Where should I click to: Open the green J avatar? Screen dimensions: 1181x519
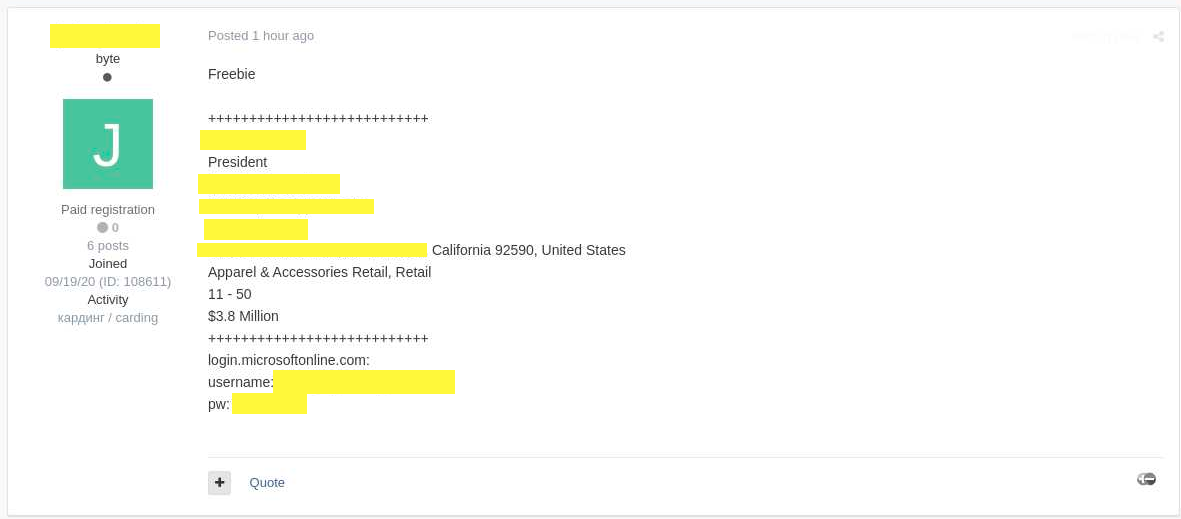click(x=108, y=144)
